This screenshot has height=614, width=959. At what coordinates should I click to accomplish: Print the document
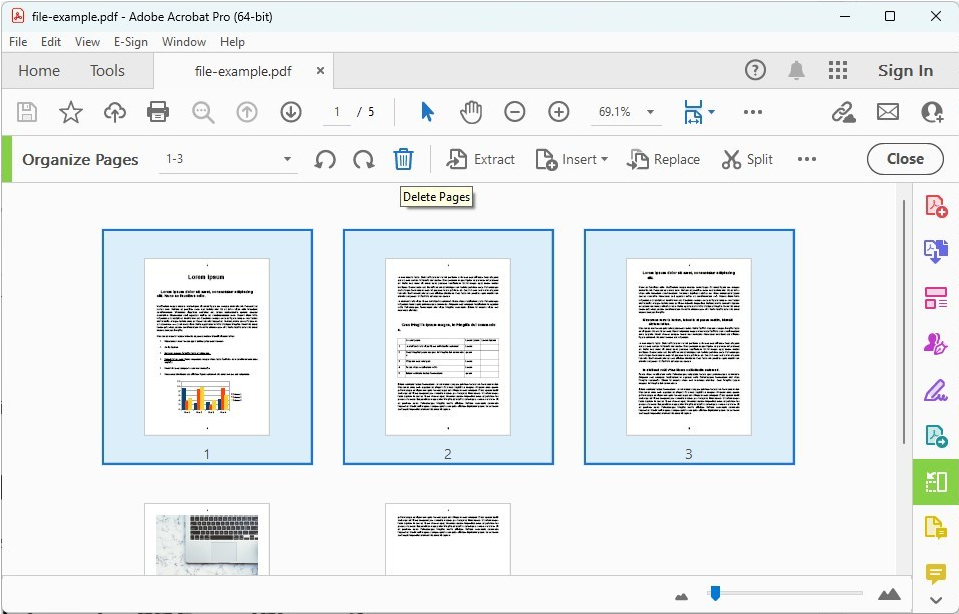click(x=158, y=112)
